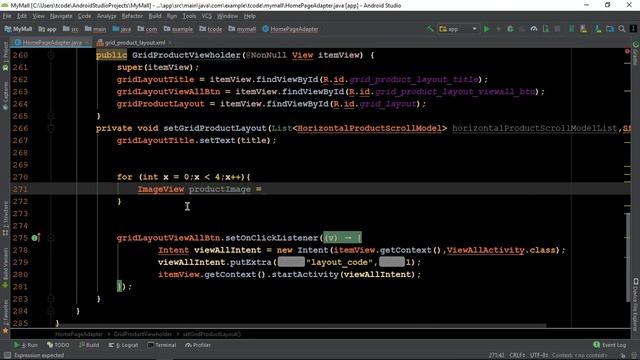Switch to HomePageAdapter.java editor tab
The image size is (640, 360).
52,42
